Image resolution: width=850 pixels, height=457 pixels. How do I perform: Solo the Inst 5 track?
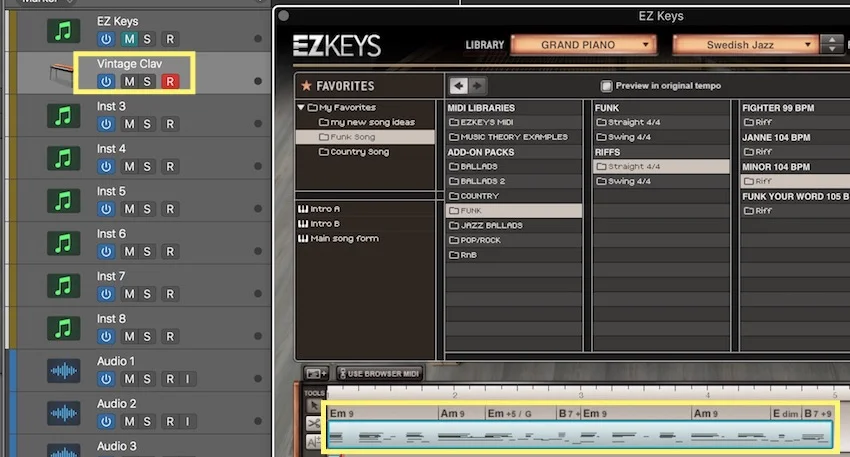click(x=147, y=209)
